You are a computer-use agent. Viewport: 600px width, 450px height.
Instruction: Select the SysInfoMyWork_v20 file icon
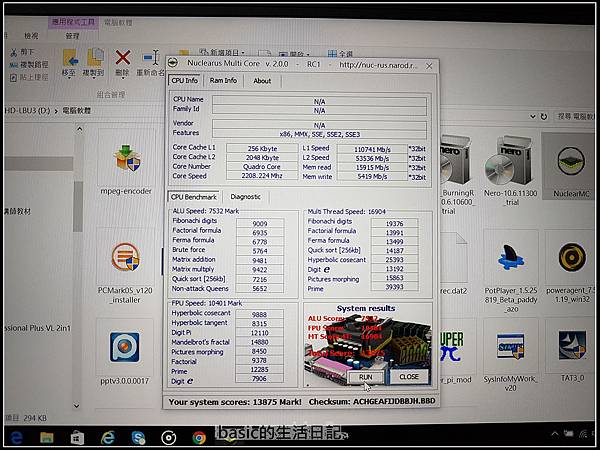[x=510, y=346]
